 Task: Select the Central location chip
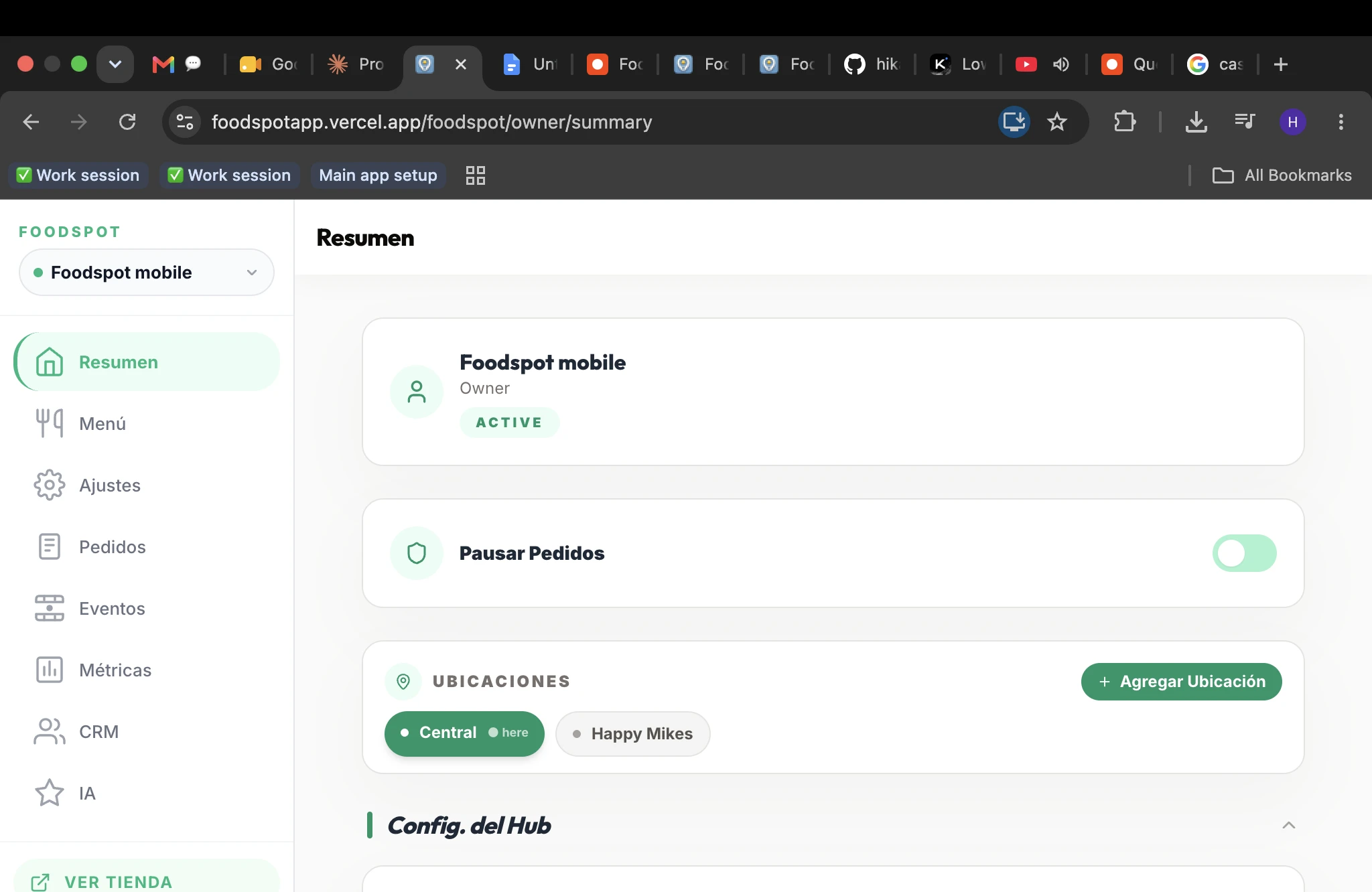[464, 733]
